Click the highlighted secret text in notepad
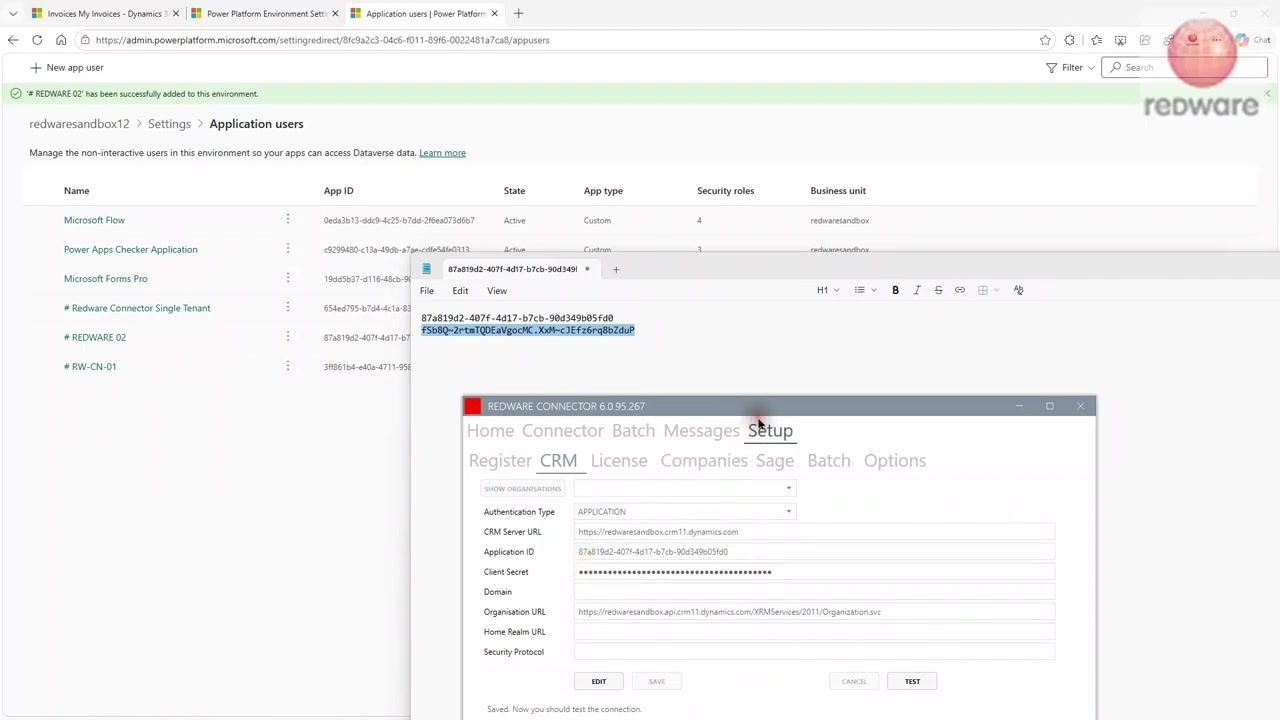The width and height of the screenshot is (1280, 720). pyautogui.click(x=528, y=330)
